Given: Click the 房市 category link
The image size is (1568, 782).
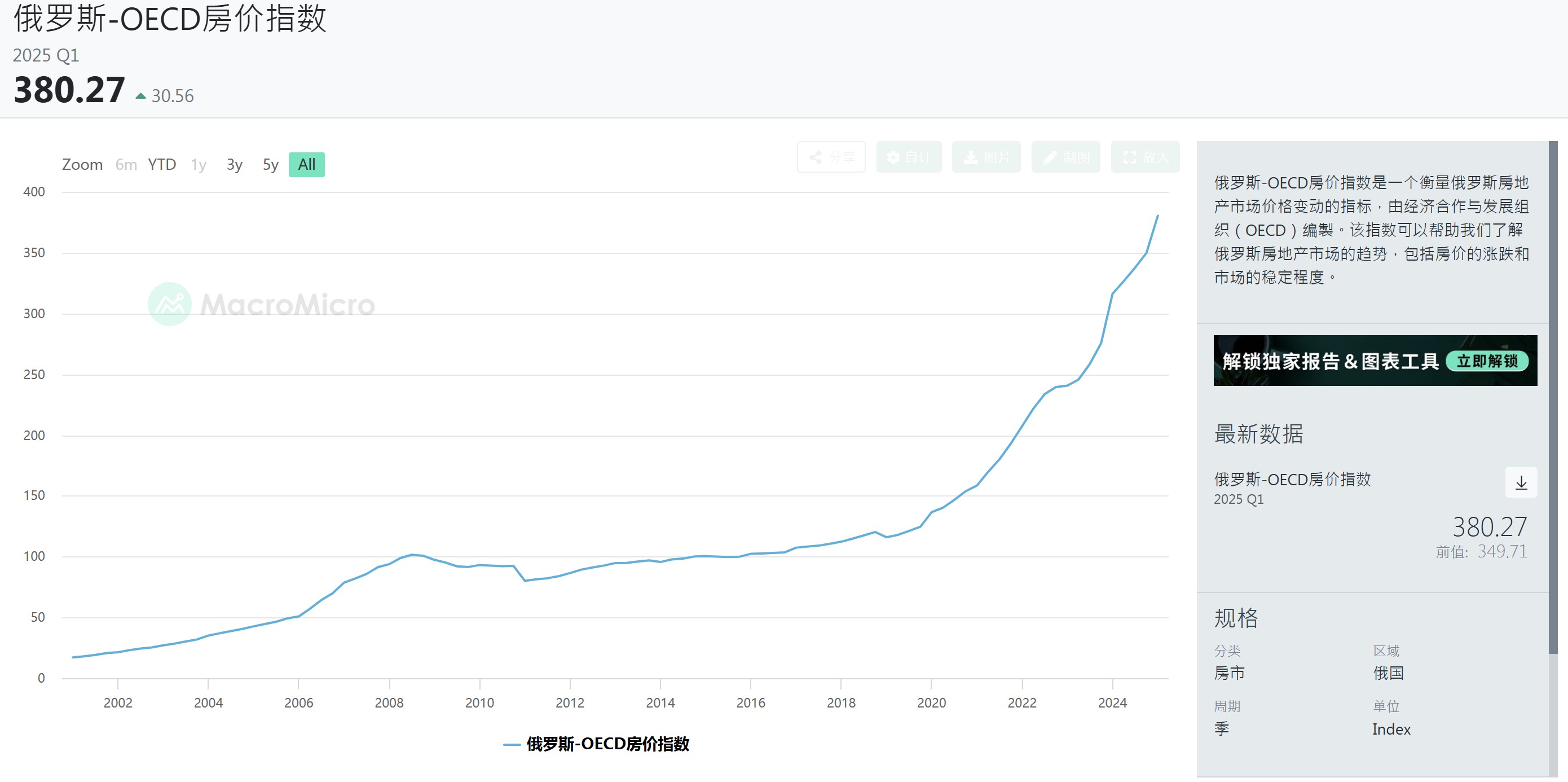Looking at the screenshot, I should click(1229, 673).
